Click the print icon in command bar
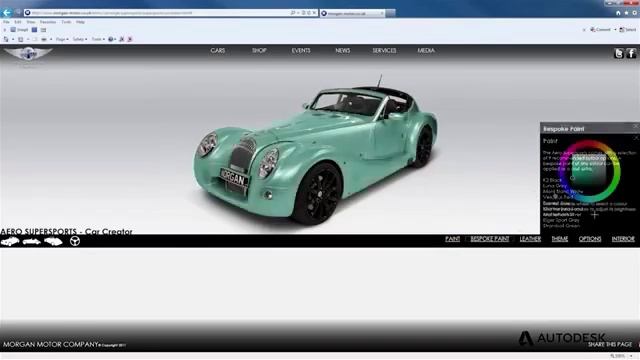This screenshot has width=640, height=360. (44, 39)
